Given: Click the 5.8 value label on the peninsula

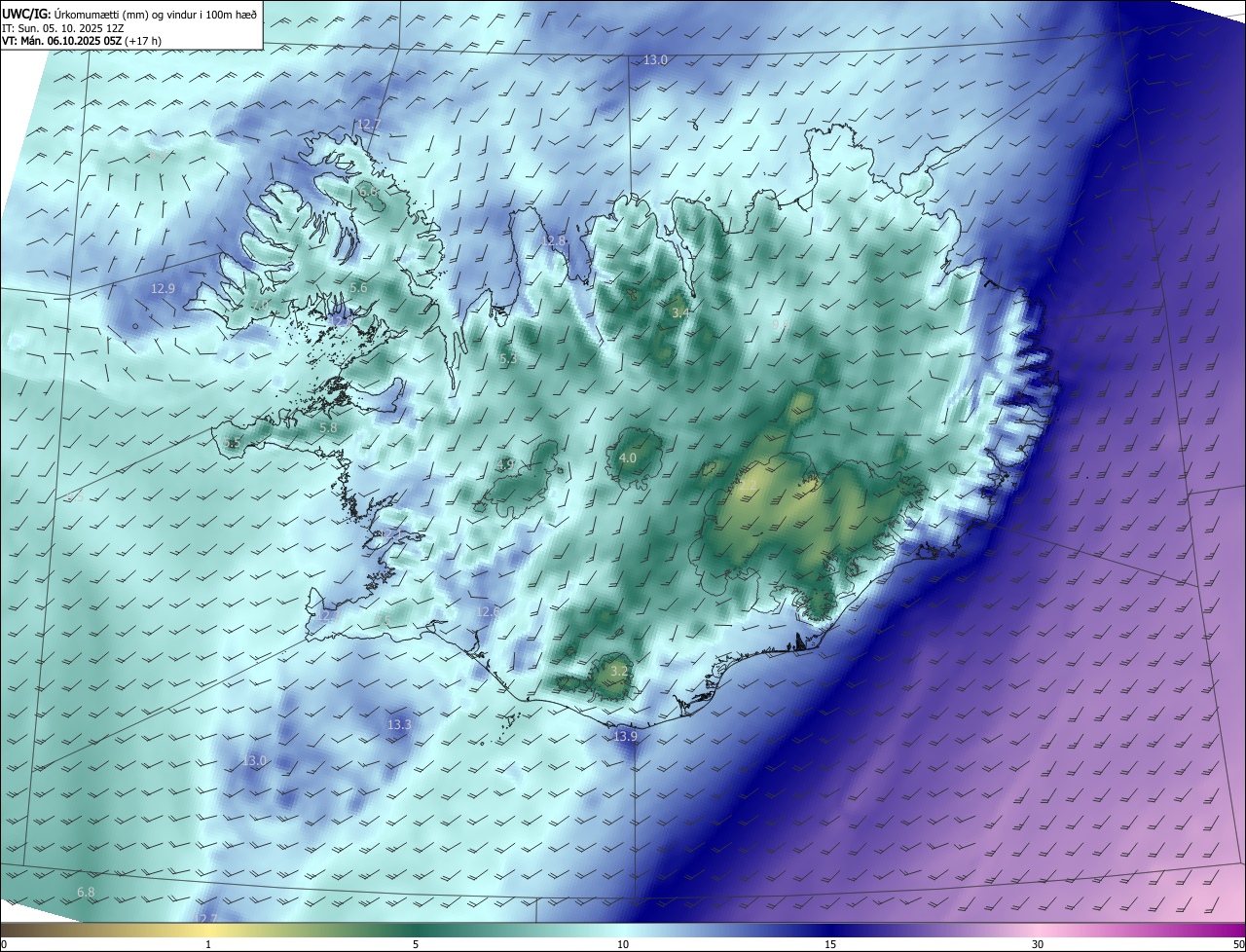Looking at the screenshot, I should tap(329, 427).
